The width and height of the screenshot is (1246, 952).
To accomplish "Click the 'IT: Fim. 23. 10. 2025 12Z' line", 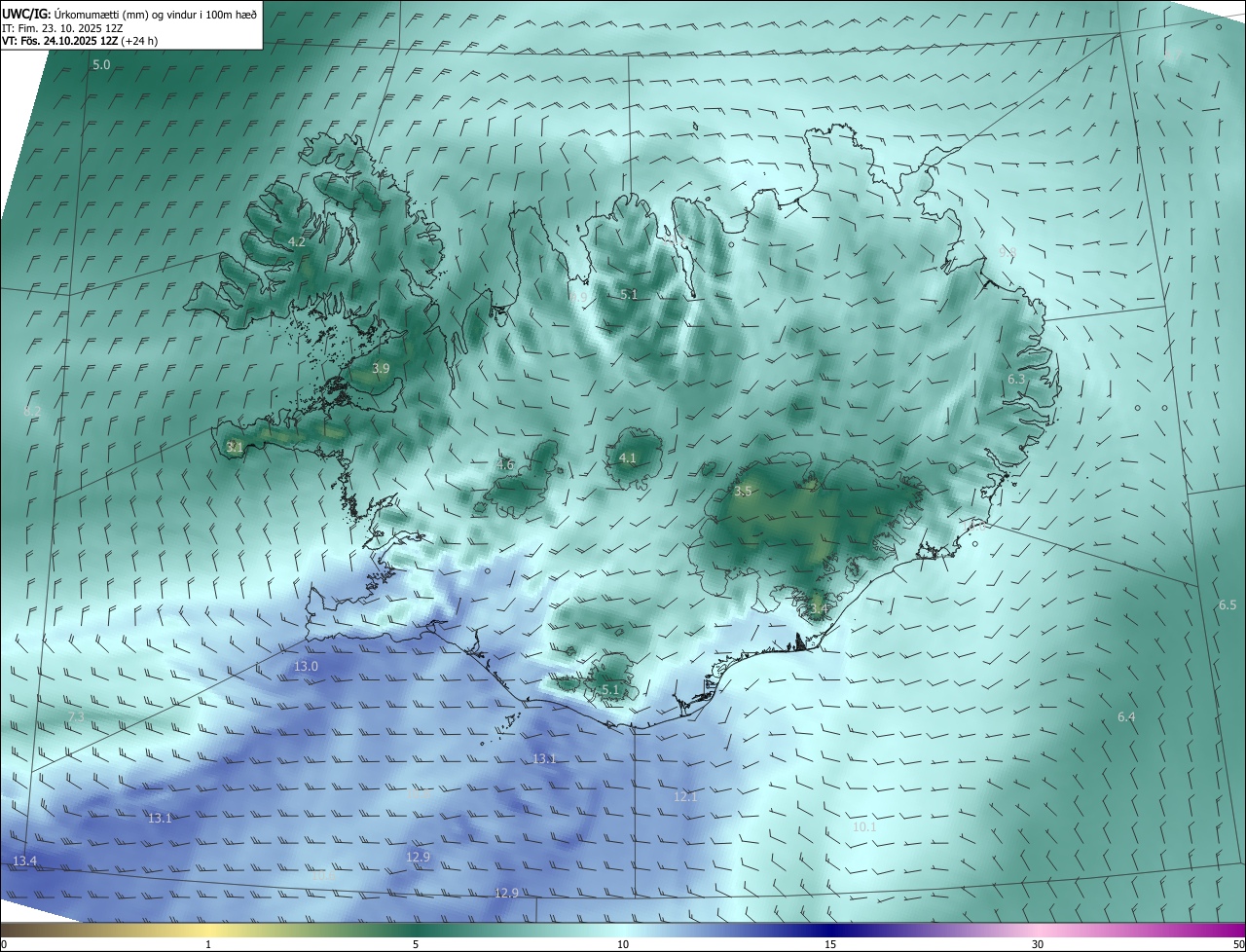I will 62,28.
